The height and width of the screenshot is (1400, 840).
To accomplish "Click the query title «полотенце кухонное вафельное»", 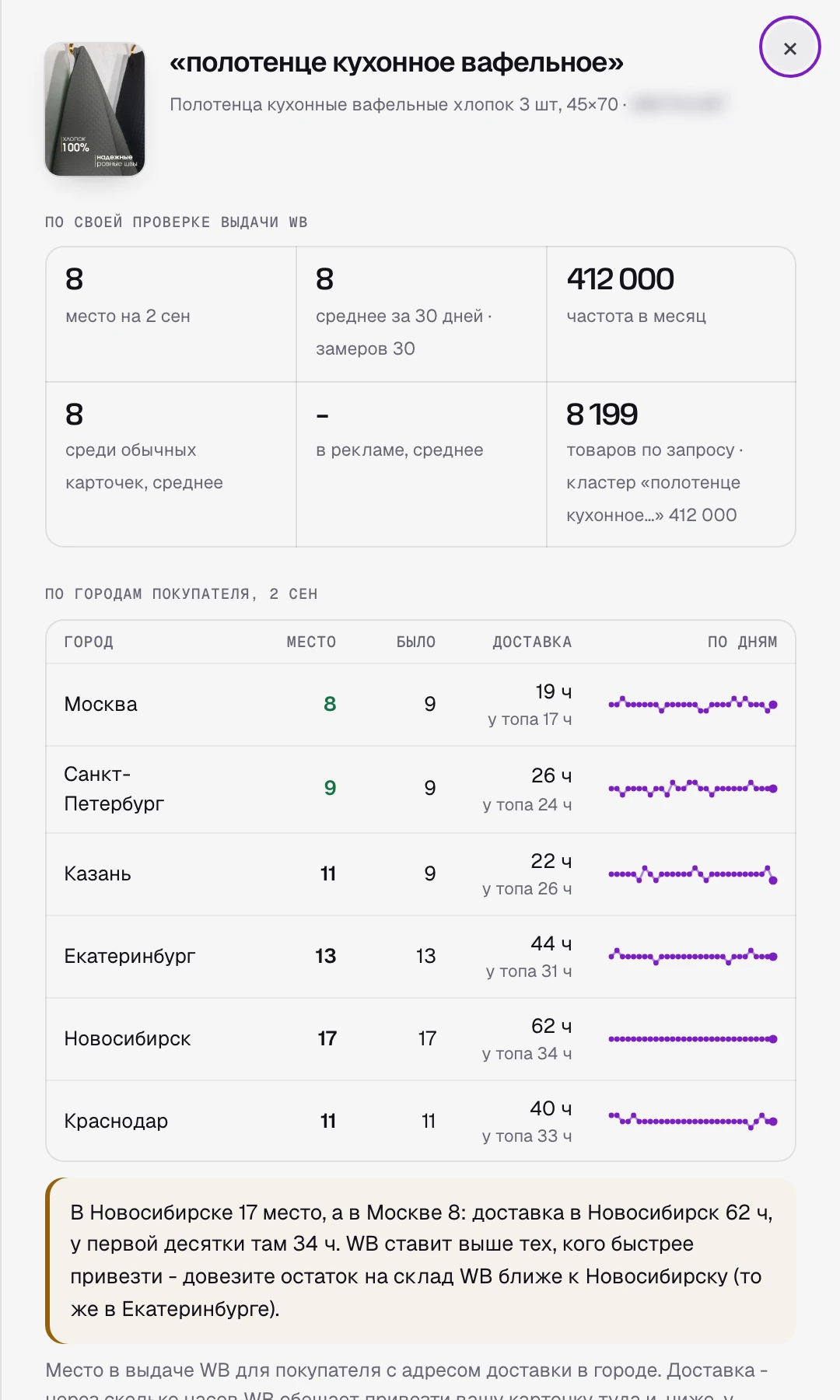I will pyautogui.click(x=397, y=63).
